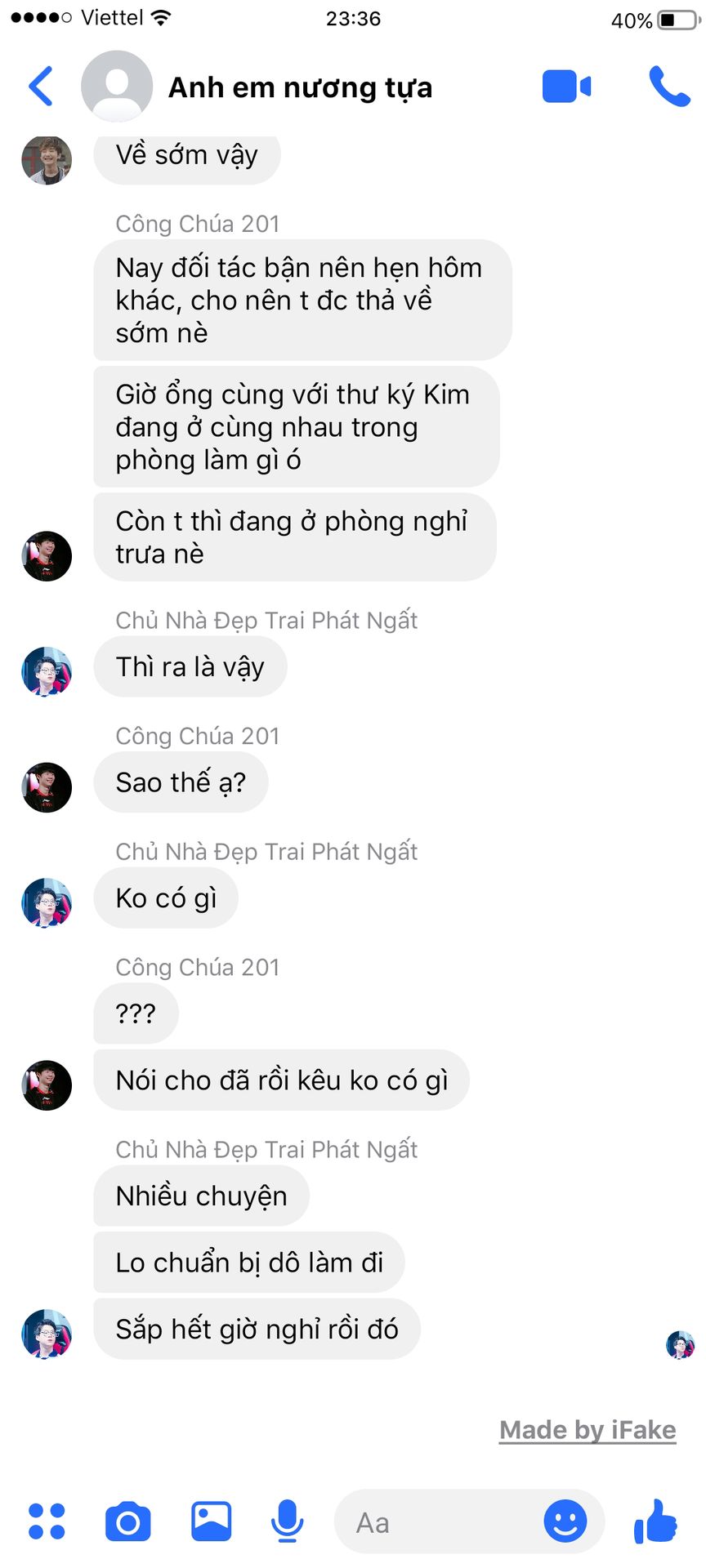Start a video call with the group
Image resolution: width=706 pixels, height=1568 pixels.
coord(566,87)
